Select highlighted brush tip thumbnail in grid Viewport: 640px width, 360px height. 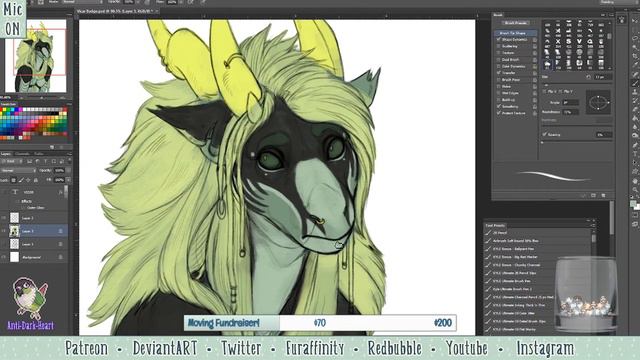pyautogui.click(x=547, y=63)
